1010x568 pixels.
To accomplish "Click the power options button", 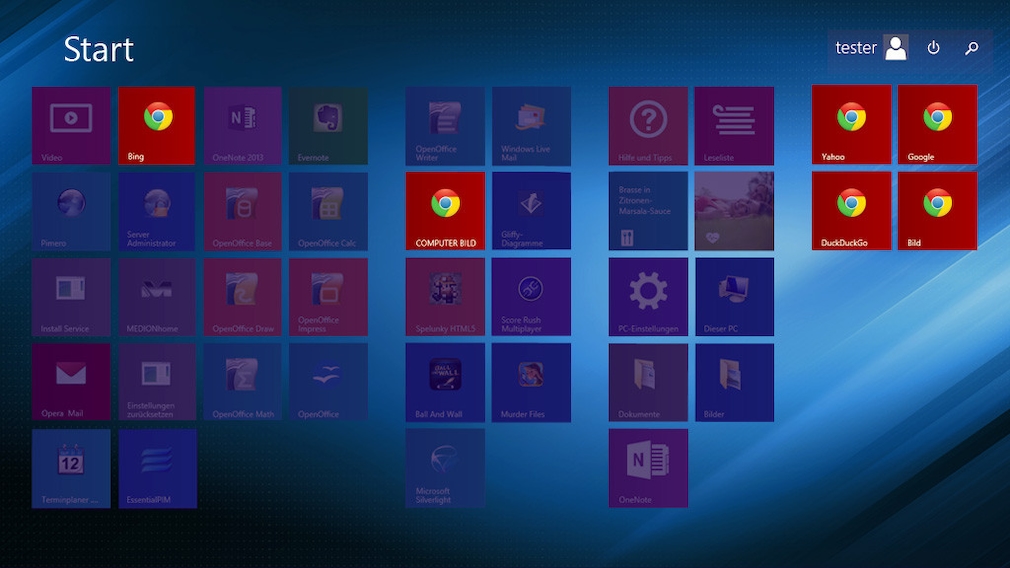I will (933, 48).
